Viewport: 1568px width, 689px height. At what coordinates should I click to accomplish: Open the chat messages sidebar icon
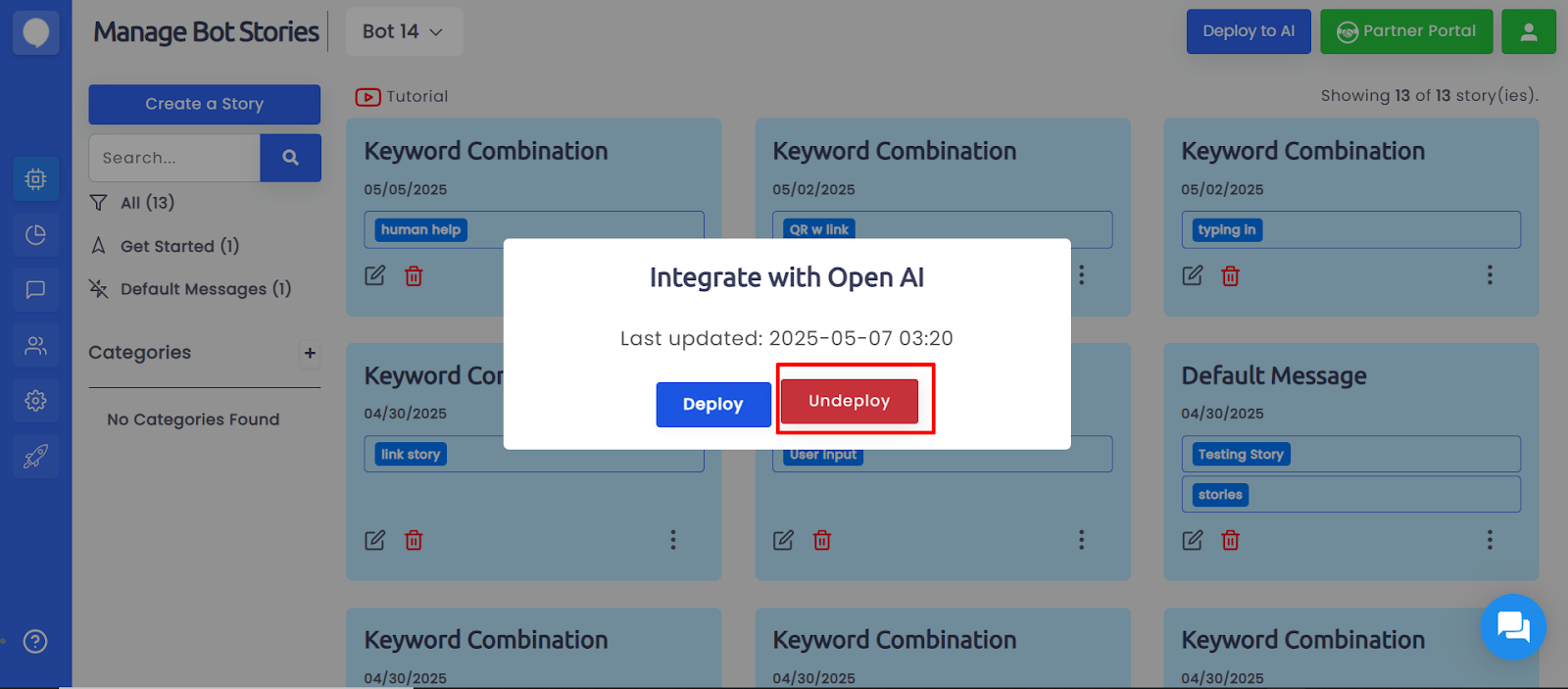coord(35,290)
